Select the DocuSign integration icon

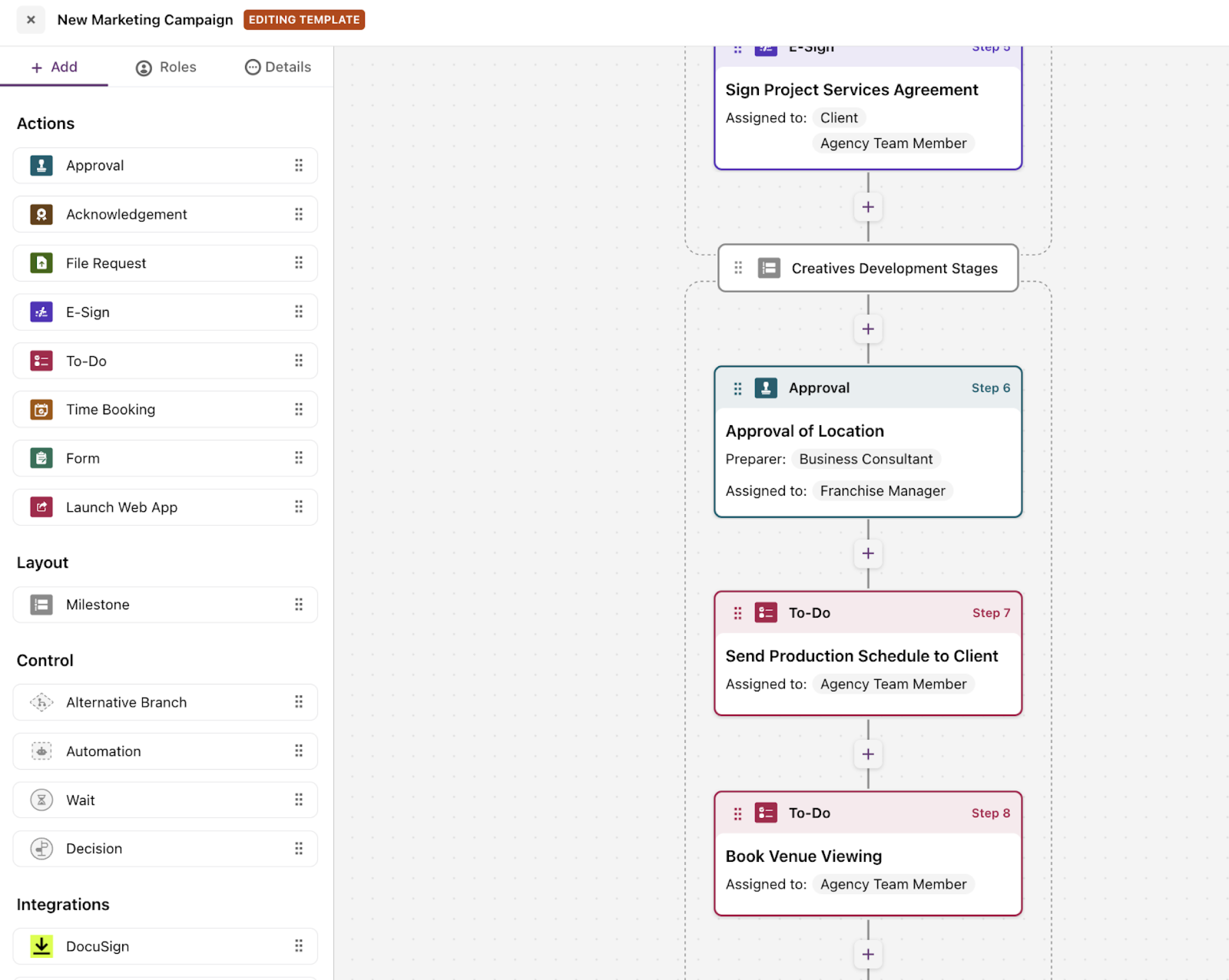(x=41, y=946)
